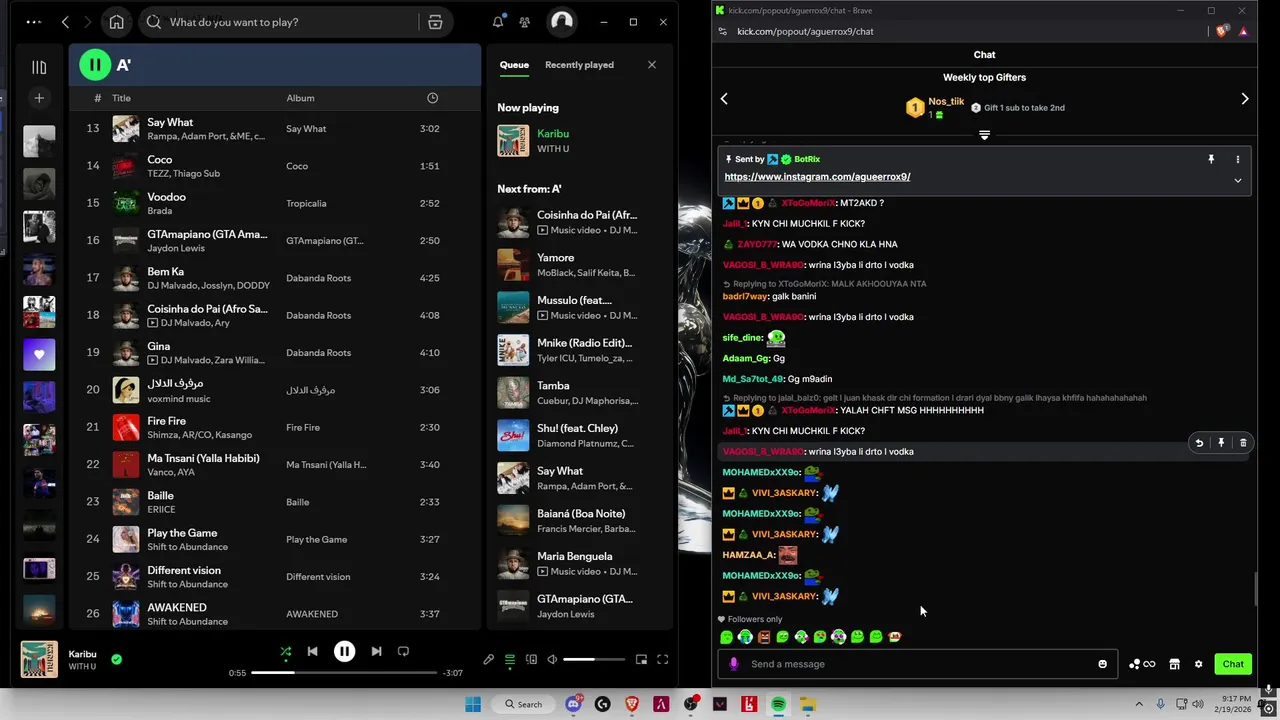Screen dimensions: 1280x720
Task: Select the Queue tab
Action: pos(514,65)
